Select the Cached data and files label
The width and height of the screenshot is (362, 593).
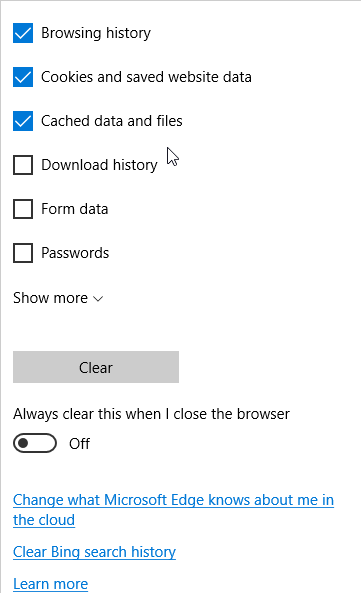click(x=112, y=121)
